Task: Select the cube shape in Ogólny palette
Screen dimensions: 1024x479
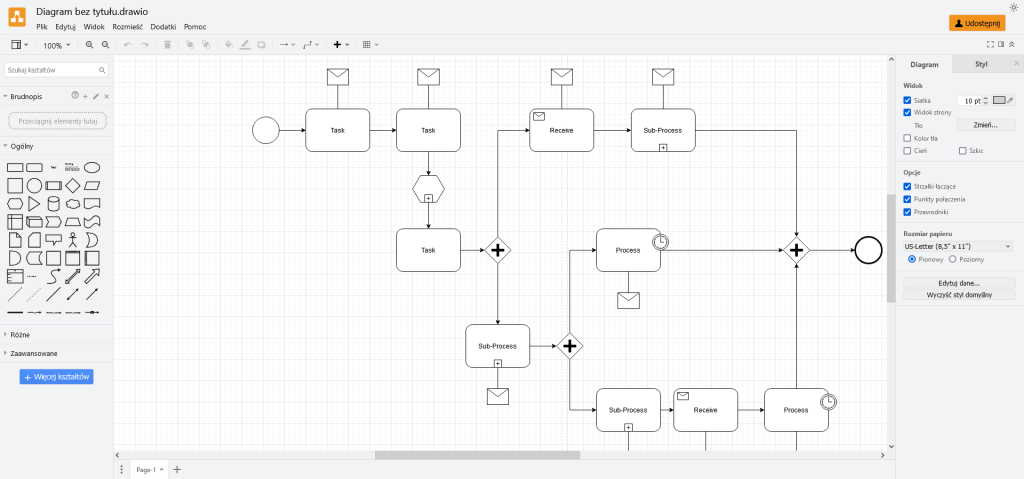Action: click(x=34, y=222)
